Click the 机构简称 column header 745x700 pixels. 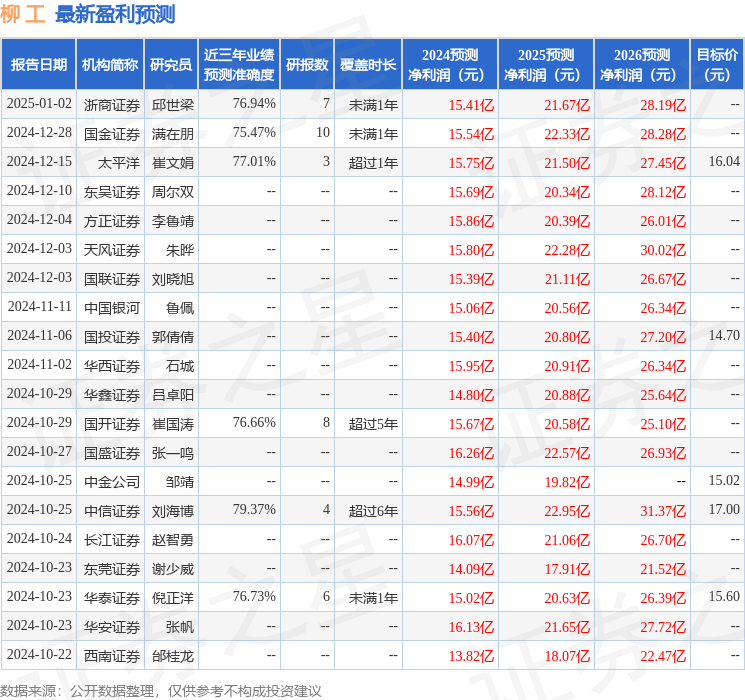tap(110, 64)
